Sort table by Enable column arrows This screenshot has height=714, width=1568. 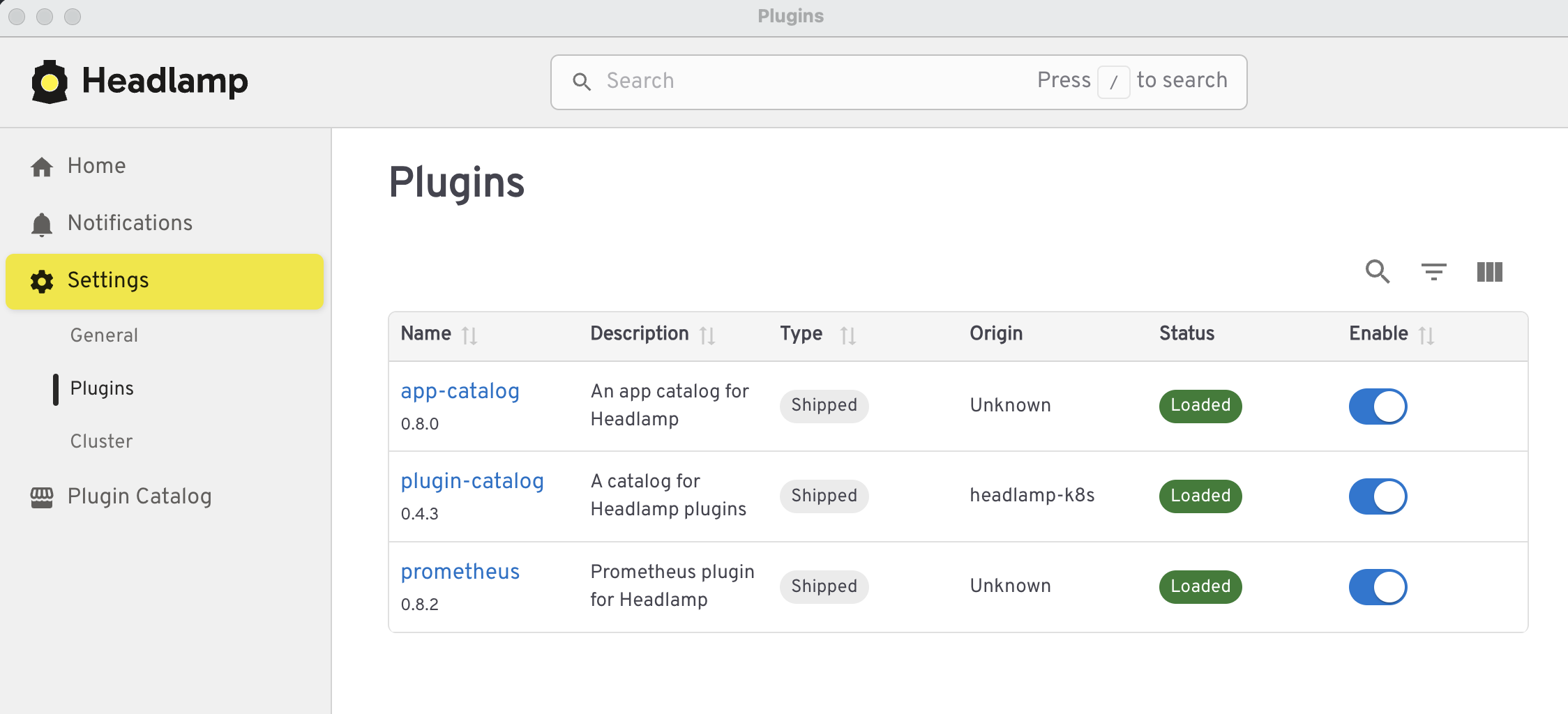coord(1426,335)
